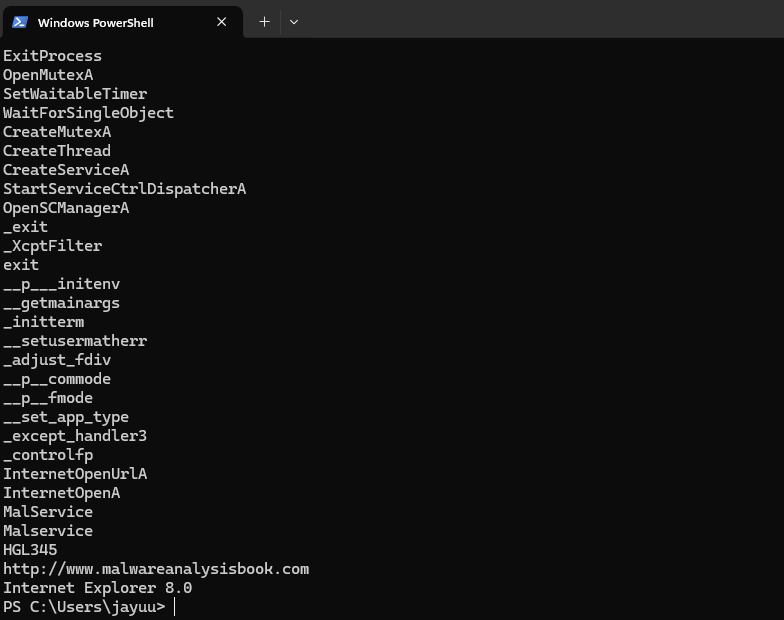Expand the new tab profile dropdown chevron
The width and height of the screenshot is (784, 620).
tap(294, 22)
